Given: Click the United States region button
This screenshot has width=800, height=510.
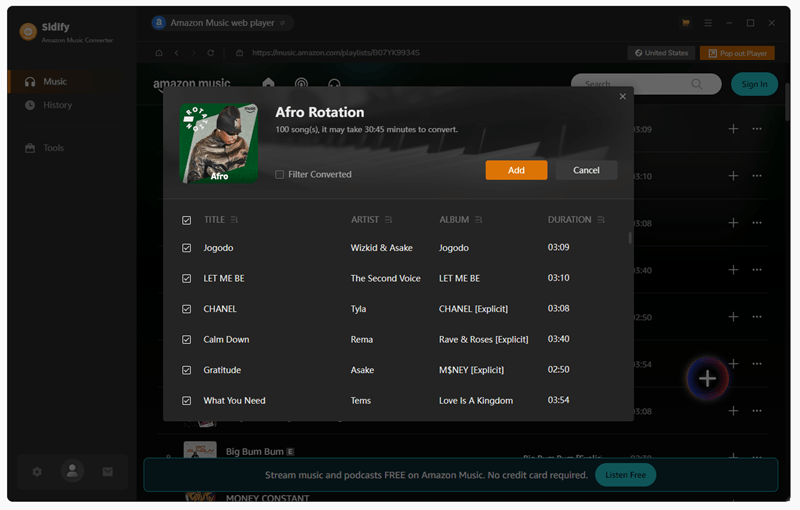Looking at the screenshot, I should coord(661,53).
